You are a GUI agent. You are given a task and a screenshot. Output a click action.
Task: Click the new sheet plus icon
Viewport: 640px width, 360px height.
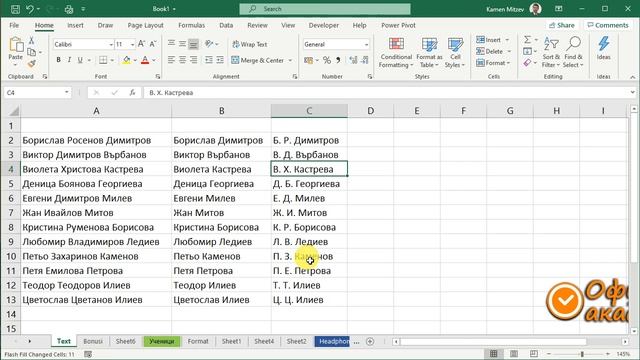pyautogui.click(x=370, y=341)
